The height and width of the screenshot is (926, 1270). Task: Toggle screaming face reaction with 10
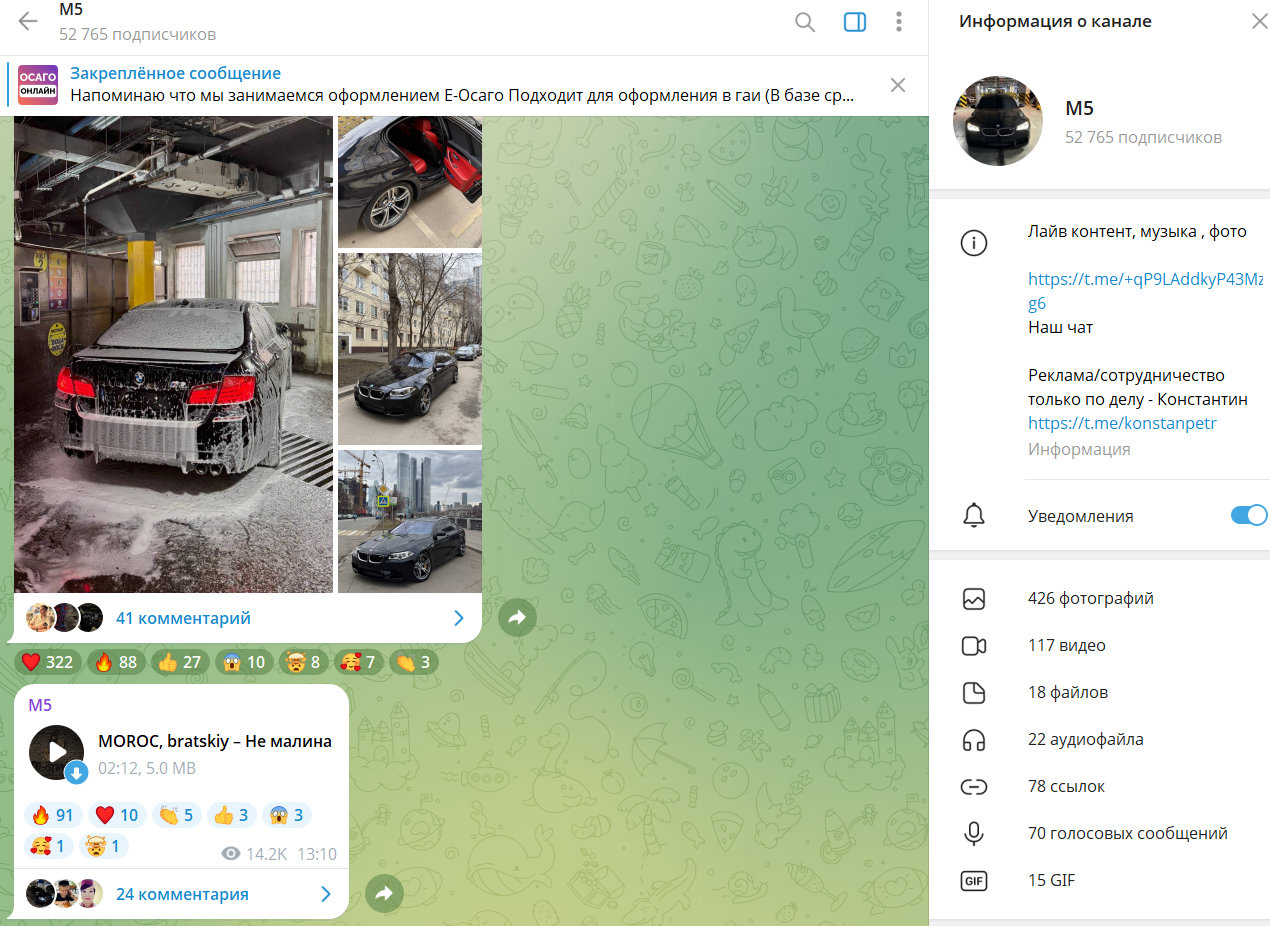click(243, 662)
